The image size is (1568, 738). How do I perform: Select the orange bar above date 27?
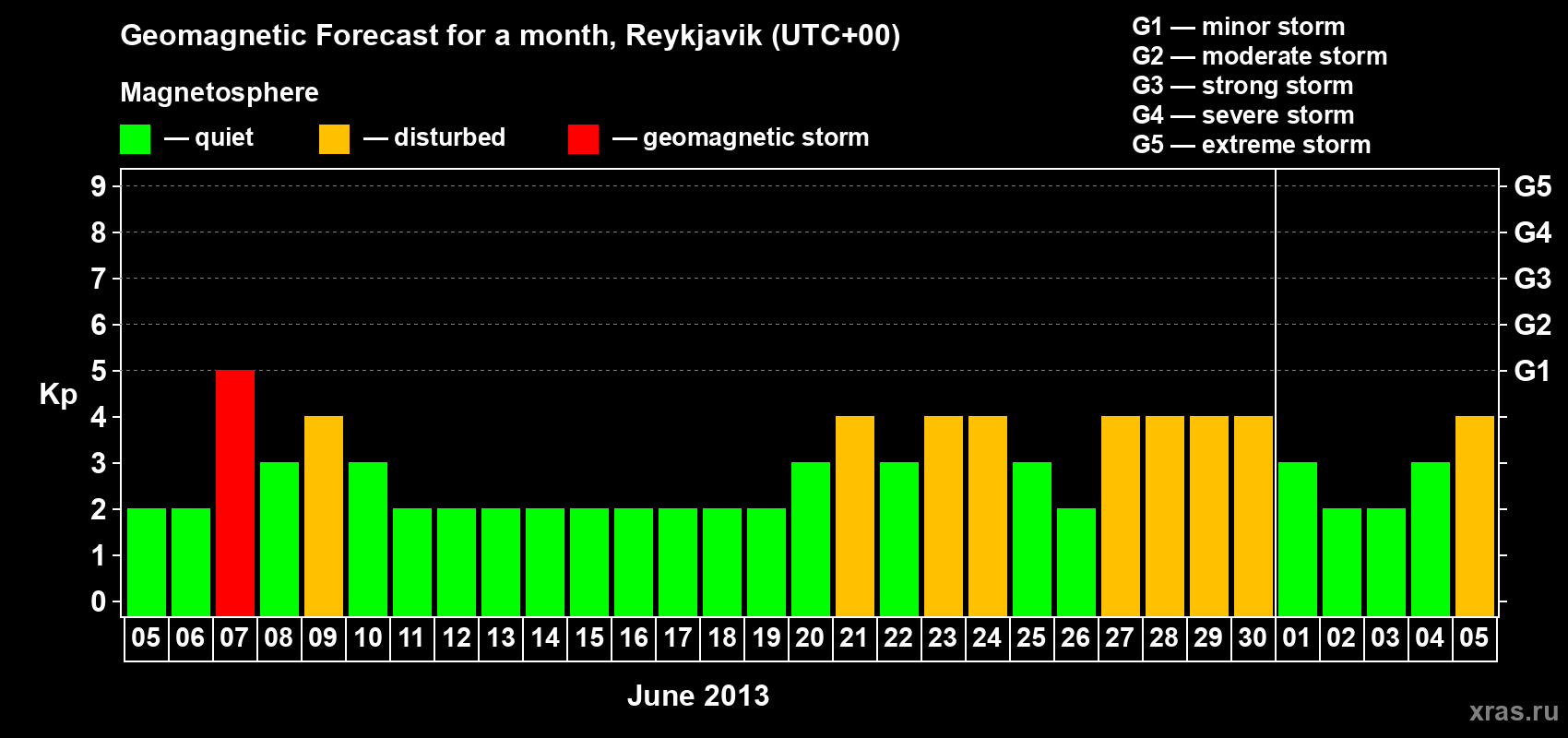point(1121,517)
